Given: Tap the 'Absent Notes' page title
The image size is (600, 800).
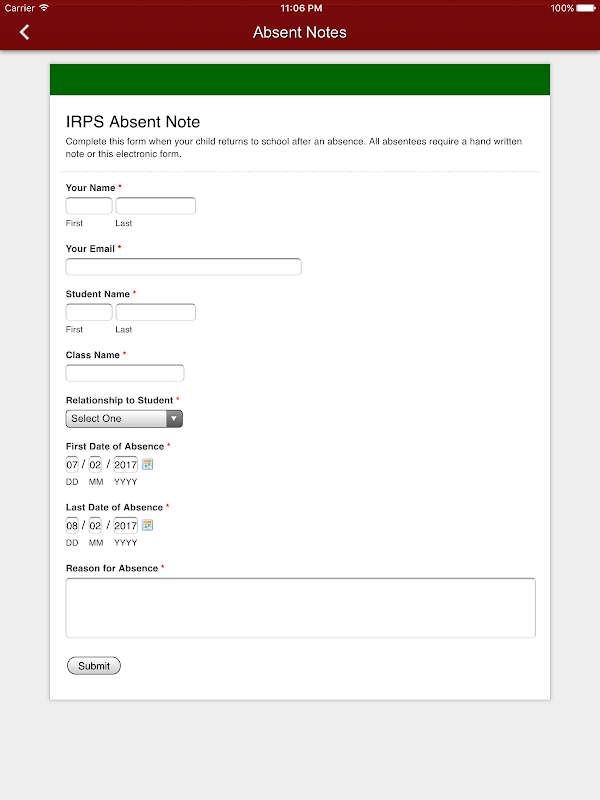Looking at the screenshot, I should 300,32.
